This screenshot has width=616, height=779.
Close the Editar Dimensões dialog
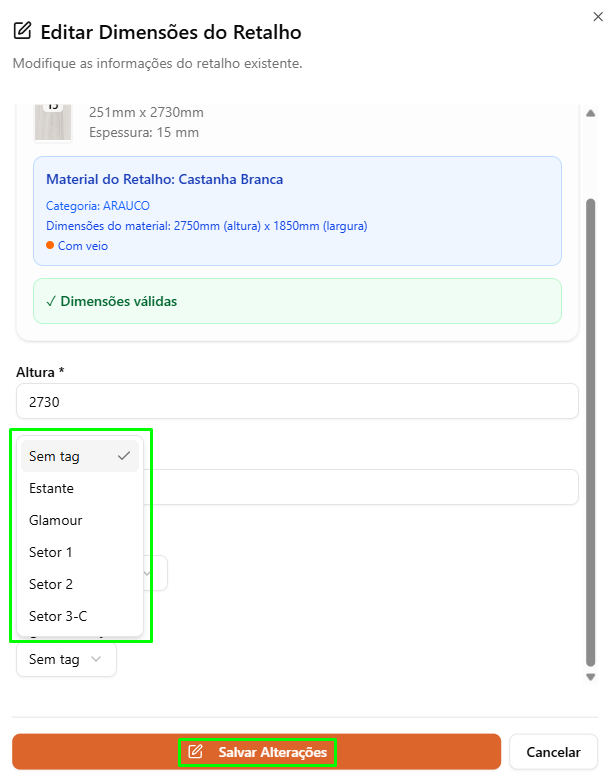[x=598, y=17]
